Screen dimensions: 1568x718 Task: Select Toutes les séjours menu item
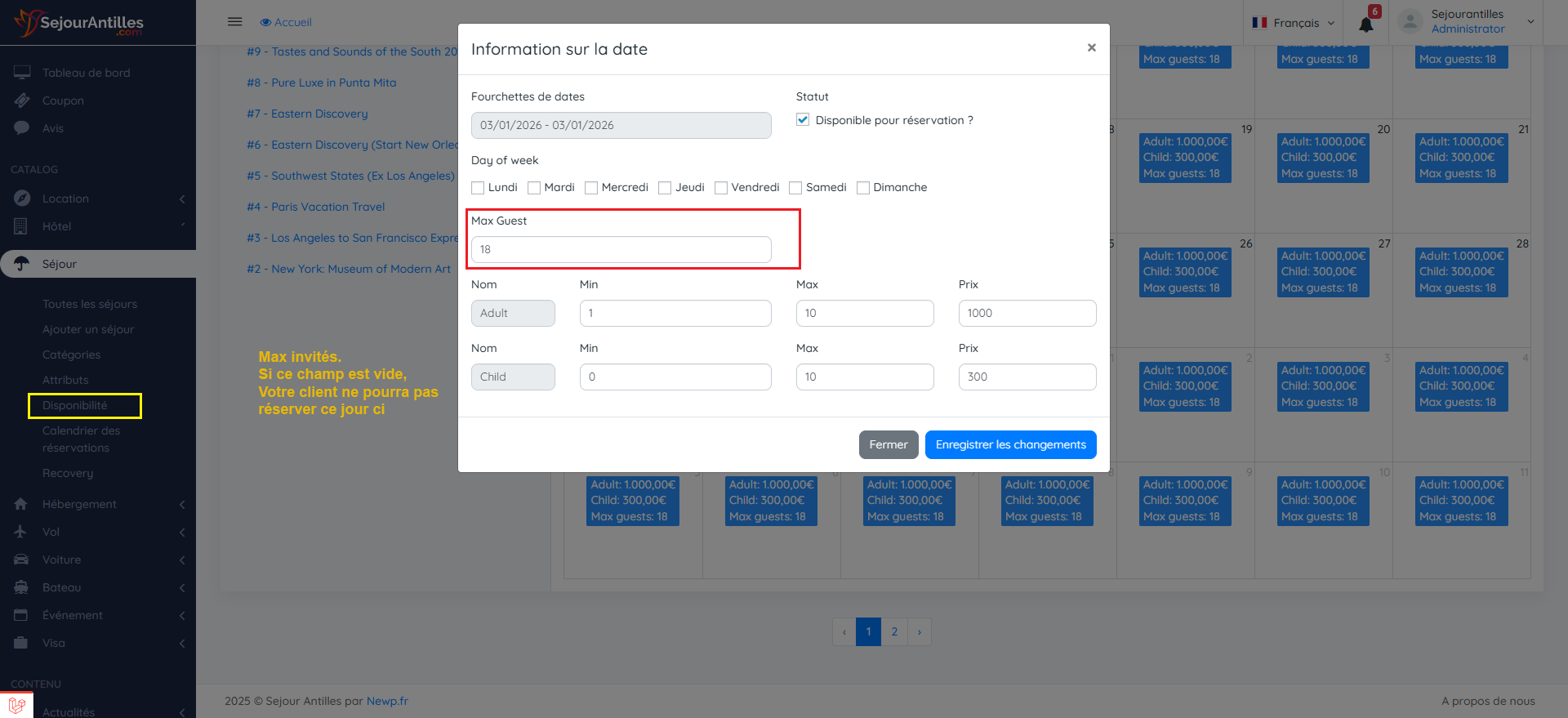(x=90, y=304)
